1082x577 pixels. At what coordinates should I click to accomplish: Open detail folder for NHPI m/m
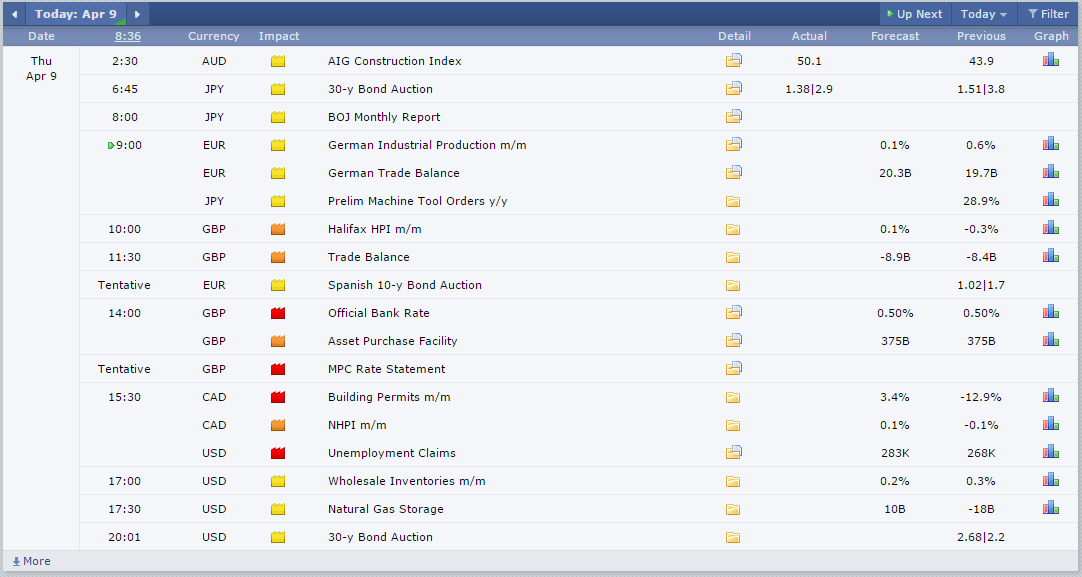(x=733, y=426)
